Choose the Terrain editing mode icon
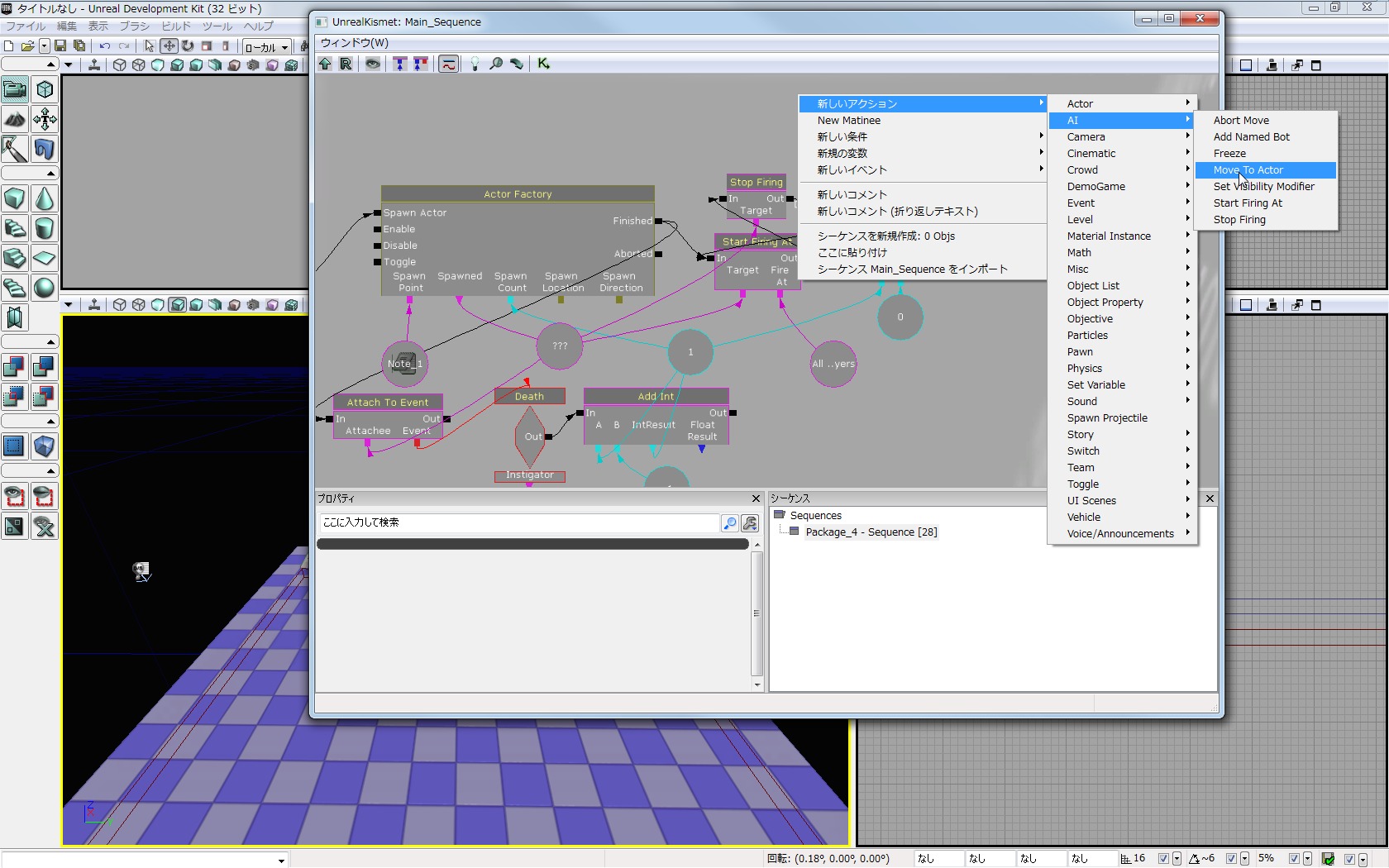Image resolution: width=1389 pixels, height=868 pixels. 15,119
